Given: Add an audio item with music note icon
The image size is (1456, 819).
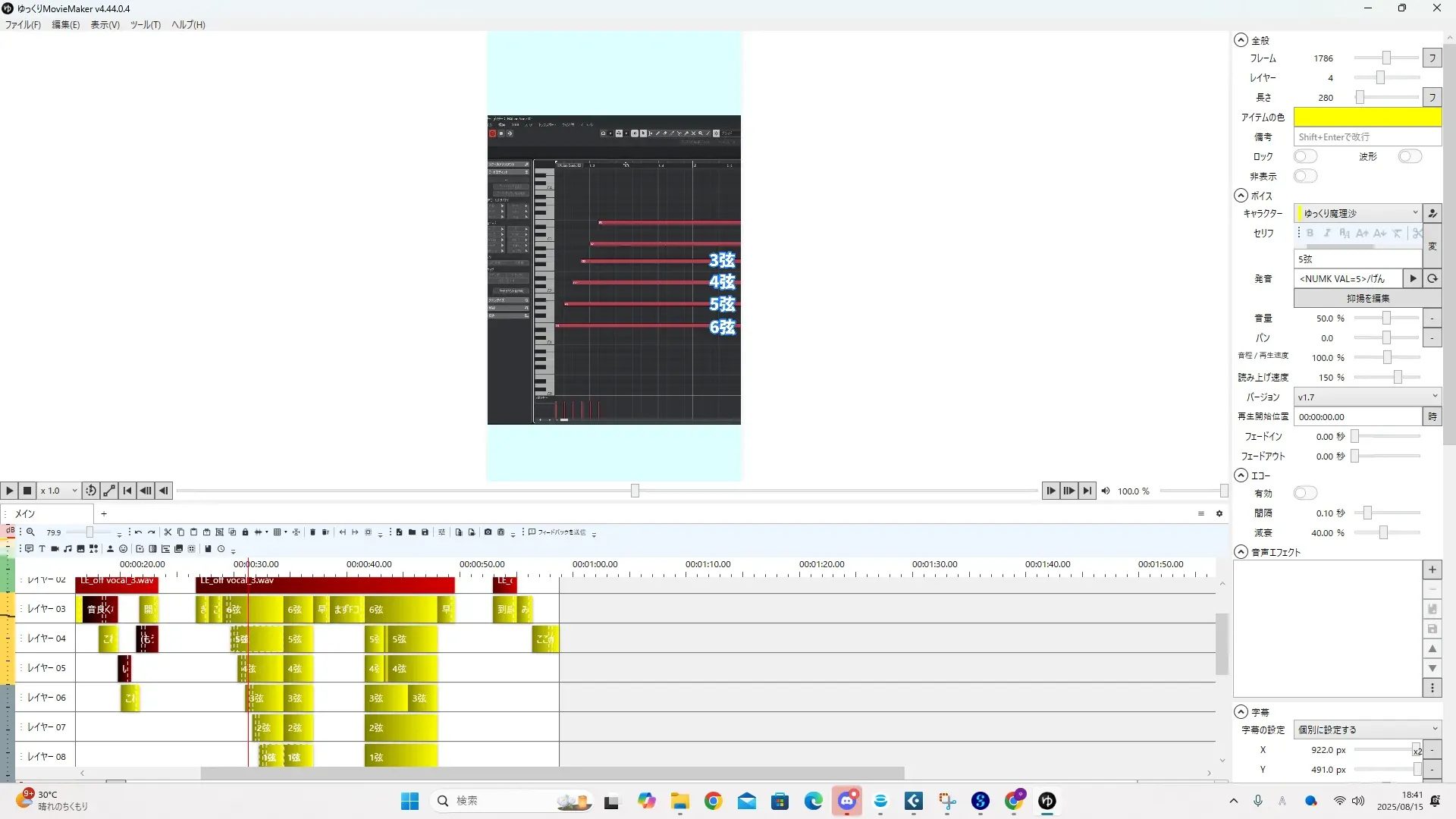Looking at the screenshot, I should point(67,549).
